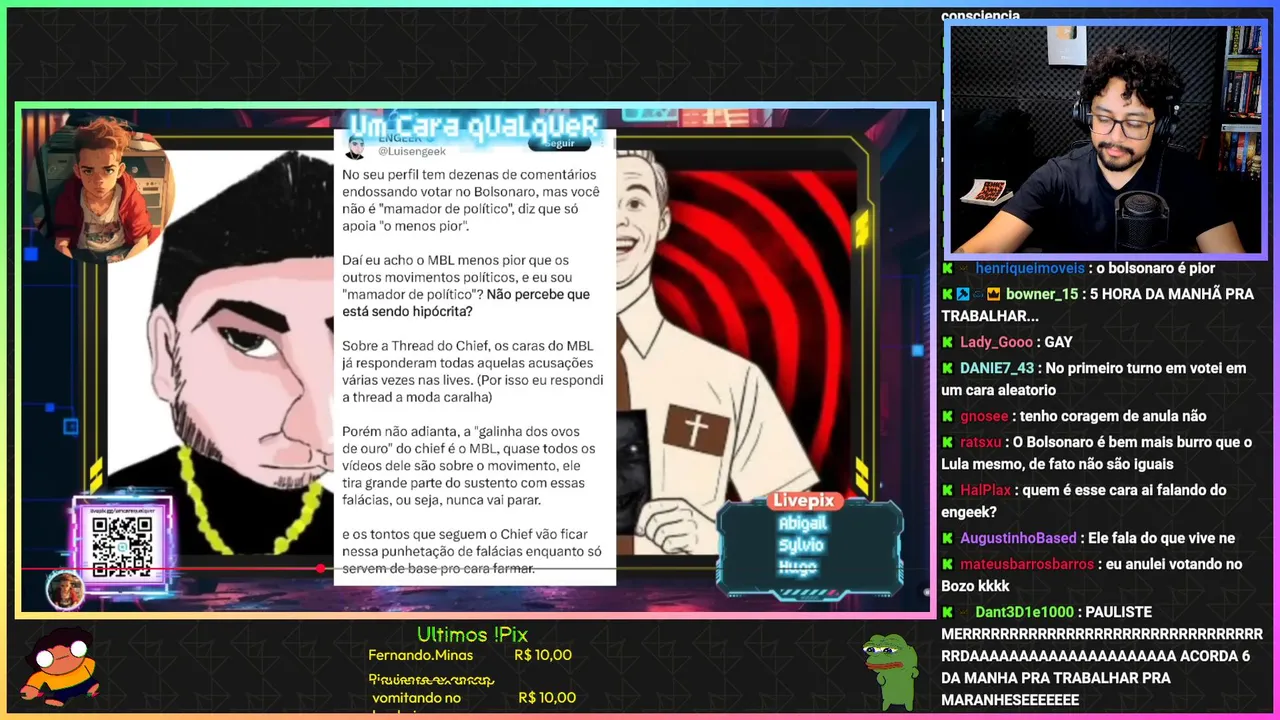Open the @Luisengeek profile handle
Image resolution: width=1280 pixels, height=720 pixels.
pos(412,151)
